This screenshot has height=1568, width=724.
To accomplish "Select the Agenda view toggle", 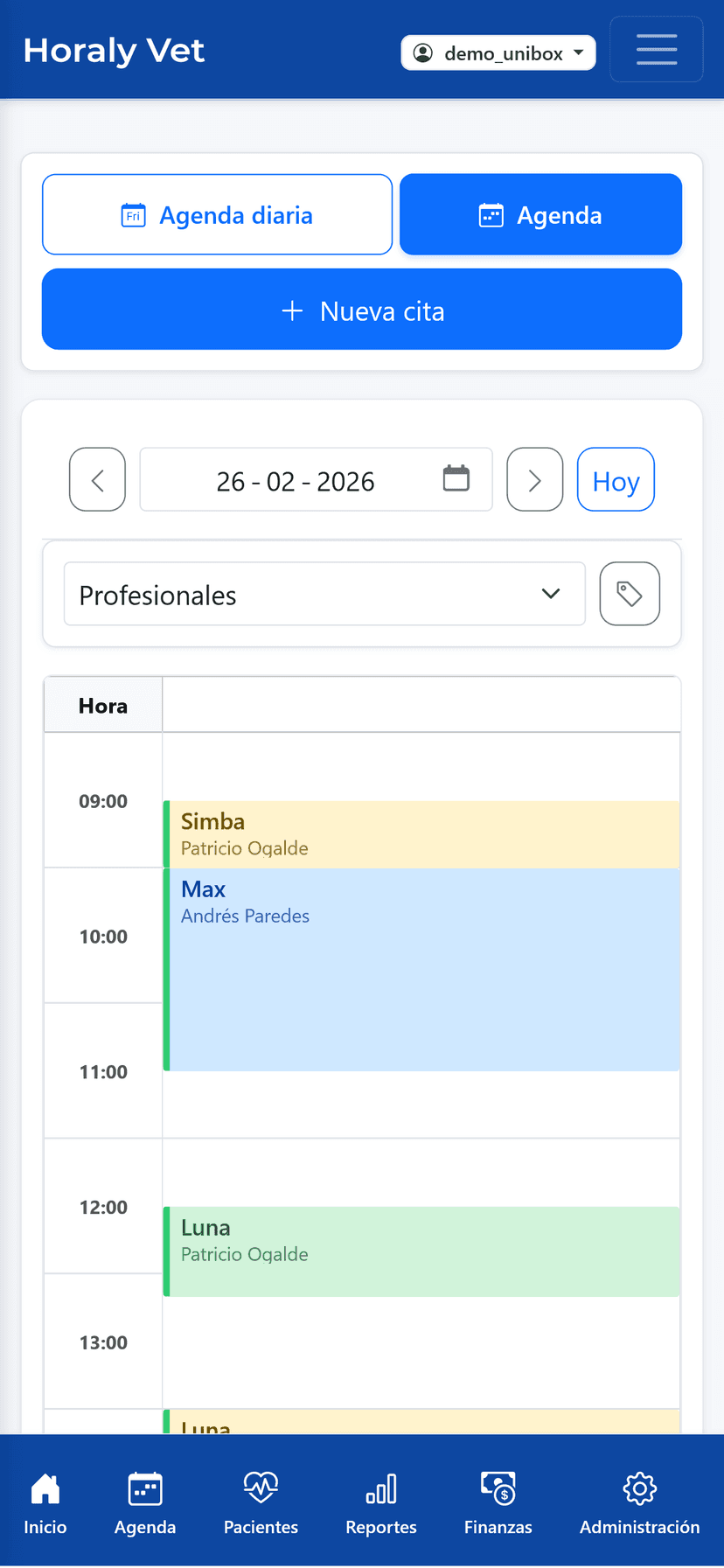I will click(x=540, y=214).
